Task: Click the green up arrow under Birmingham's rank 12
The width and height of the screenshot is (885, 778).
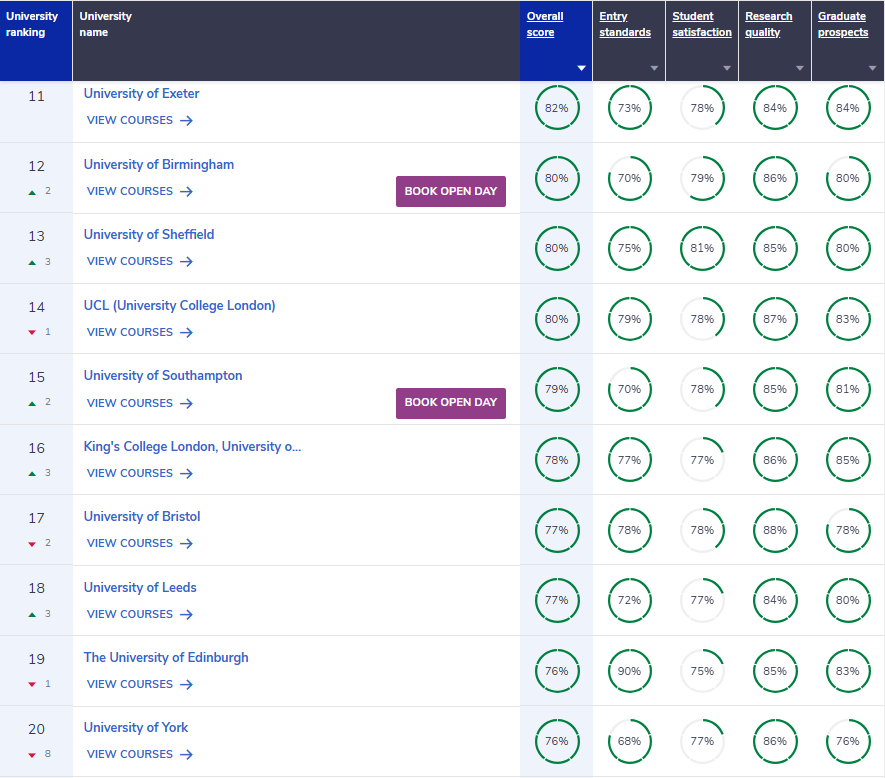Action: pos(32,193)
